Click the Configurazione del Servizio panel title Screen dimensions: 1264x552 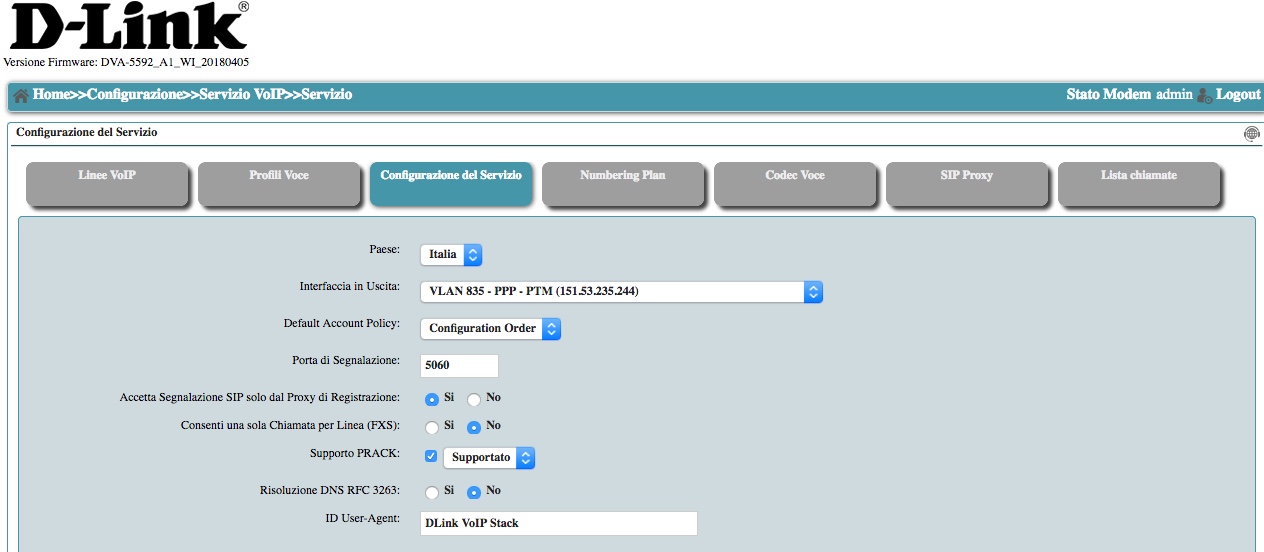pos(87,132)
